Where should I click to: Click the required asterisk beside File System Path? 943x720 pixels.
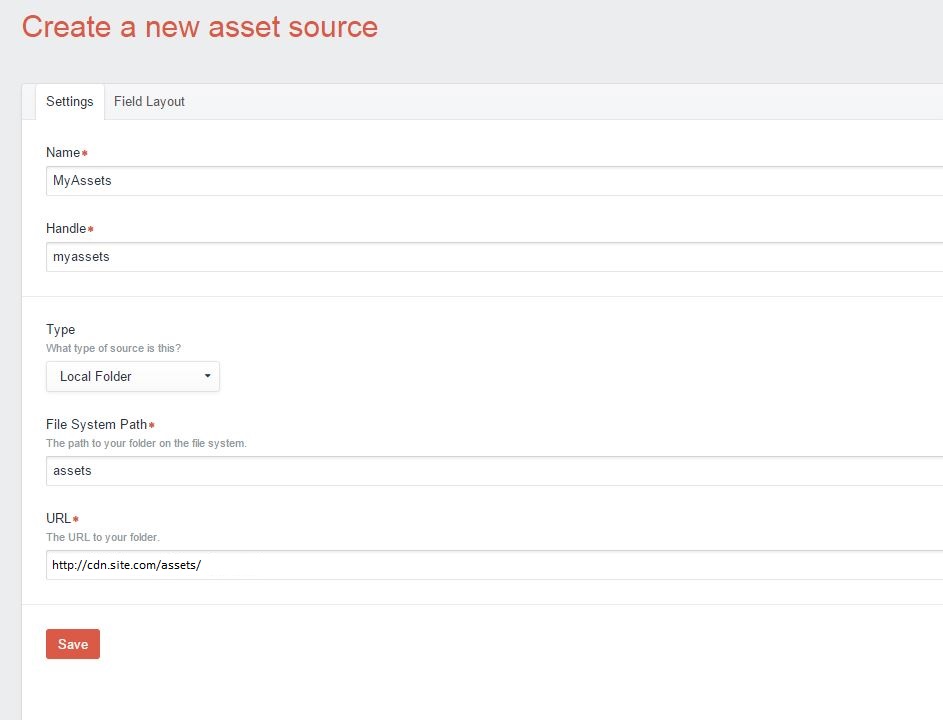pyautogui.click(x=152, y=426)
